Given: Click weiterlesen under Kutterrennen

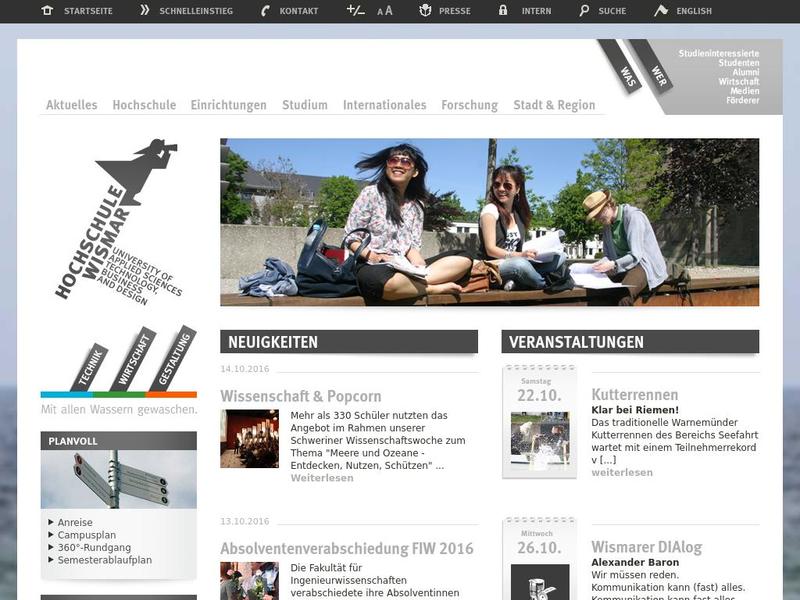Looking at the screenshot, I should (622, 472).
